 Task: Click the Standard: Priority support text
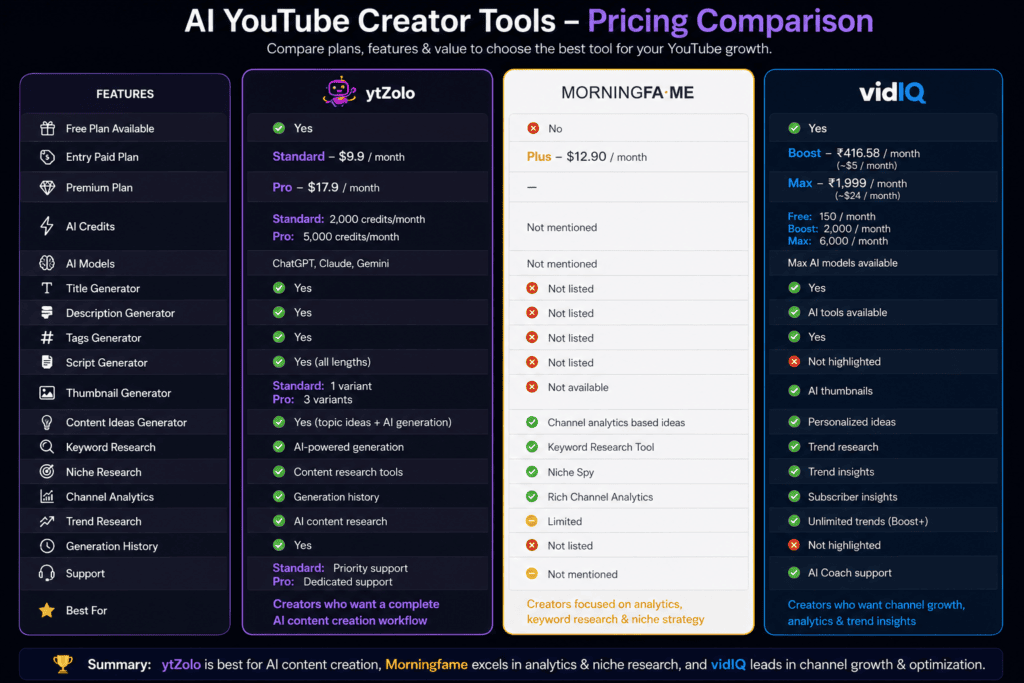(340, 568)
